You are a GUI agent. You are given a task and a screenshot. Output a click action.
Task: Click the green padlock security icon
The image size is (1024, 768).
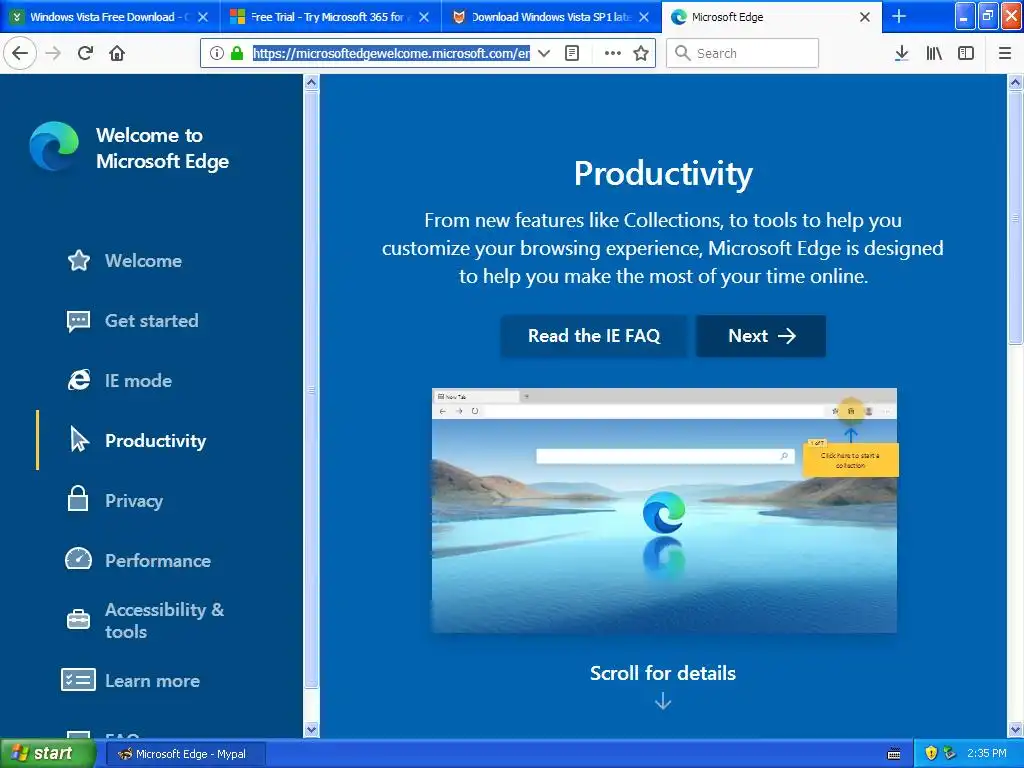237,53
